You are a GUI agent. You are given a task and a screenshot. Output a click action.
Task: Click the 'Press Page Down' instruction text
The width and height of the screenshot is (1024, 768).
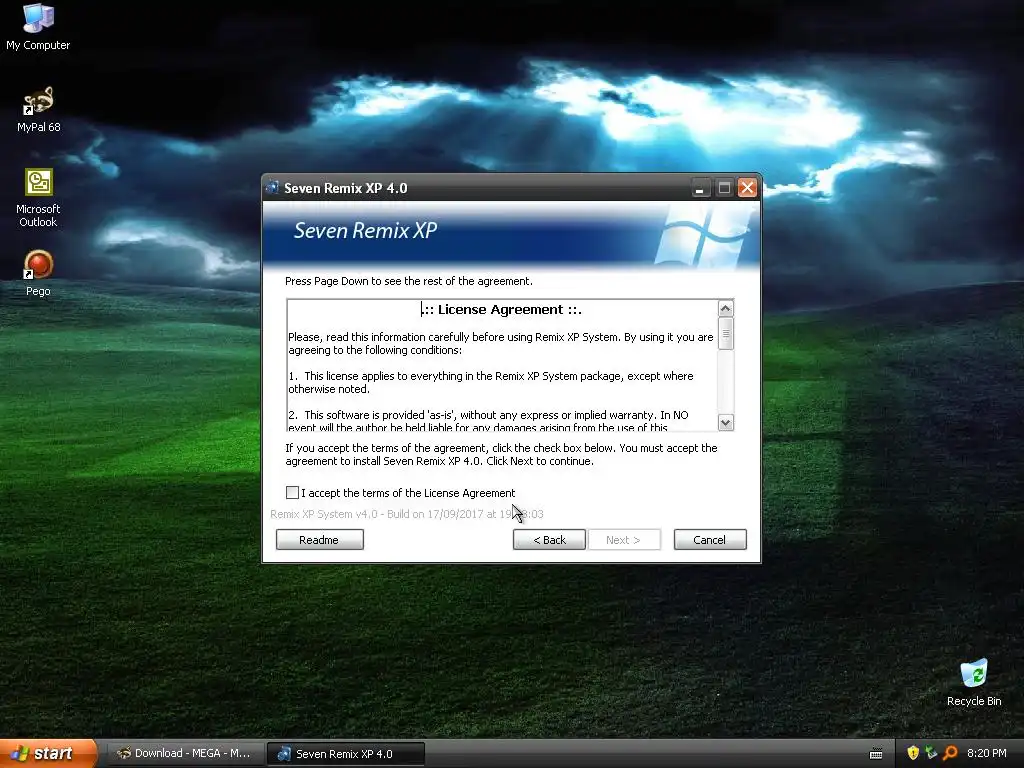coord(409,281)
